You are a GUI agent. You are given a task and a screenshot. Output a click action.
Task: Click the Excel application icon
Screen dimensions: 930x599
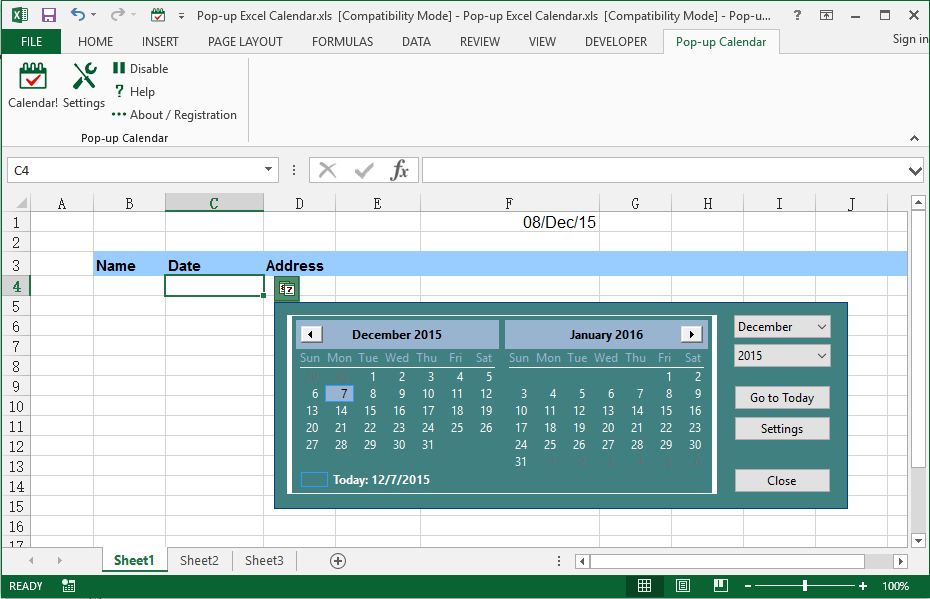[x=20, y=15]
